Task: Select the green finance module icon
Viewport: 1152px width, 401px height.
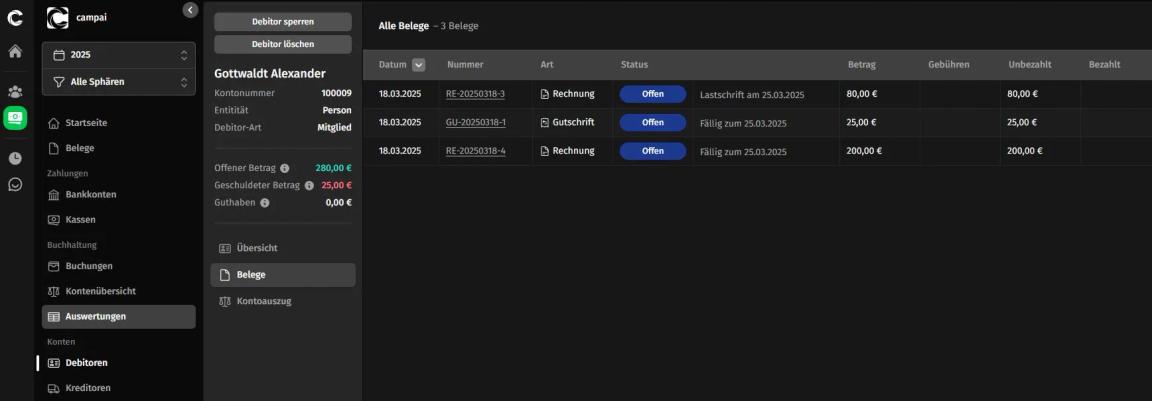Action: (15, 118)
